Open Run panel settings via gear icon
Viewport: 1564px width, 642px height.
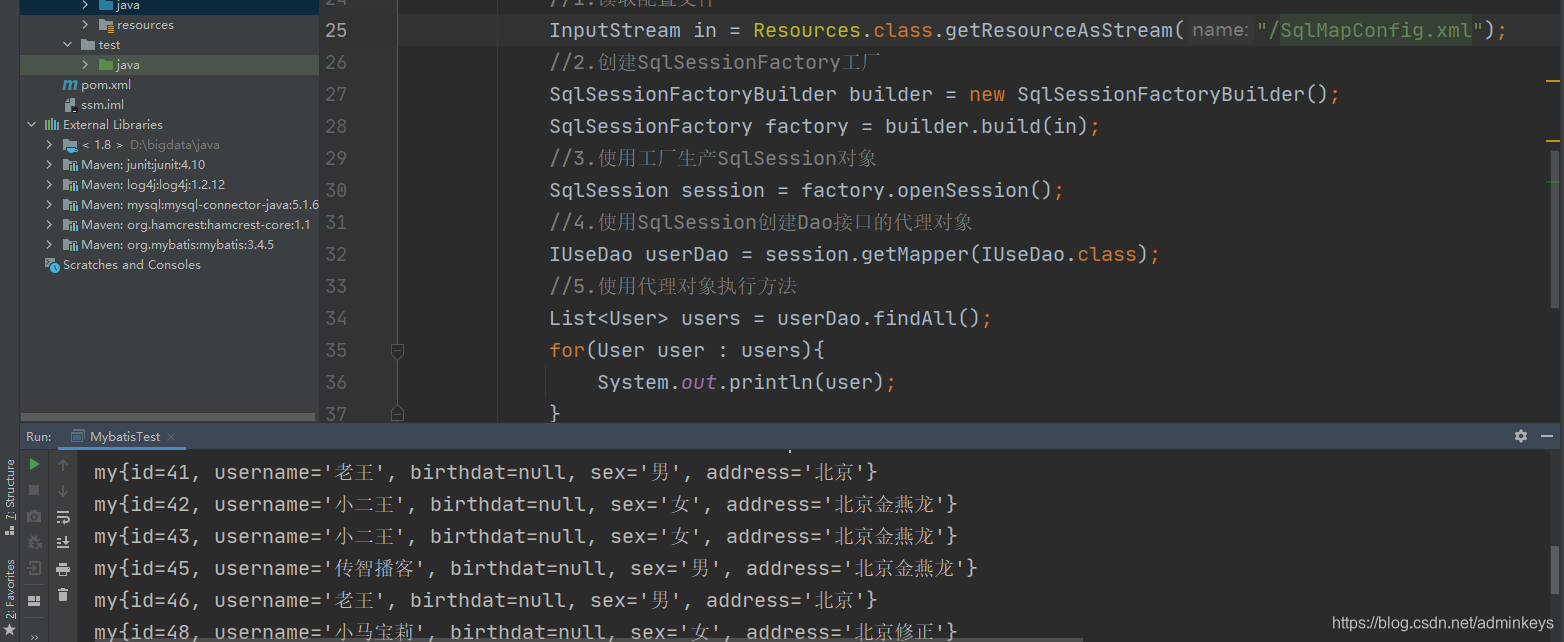1521,436
